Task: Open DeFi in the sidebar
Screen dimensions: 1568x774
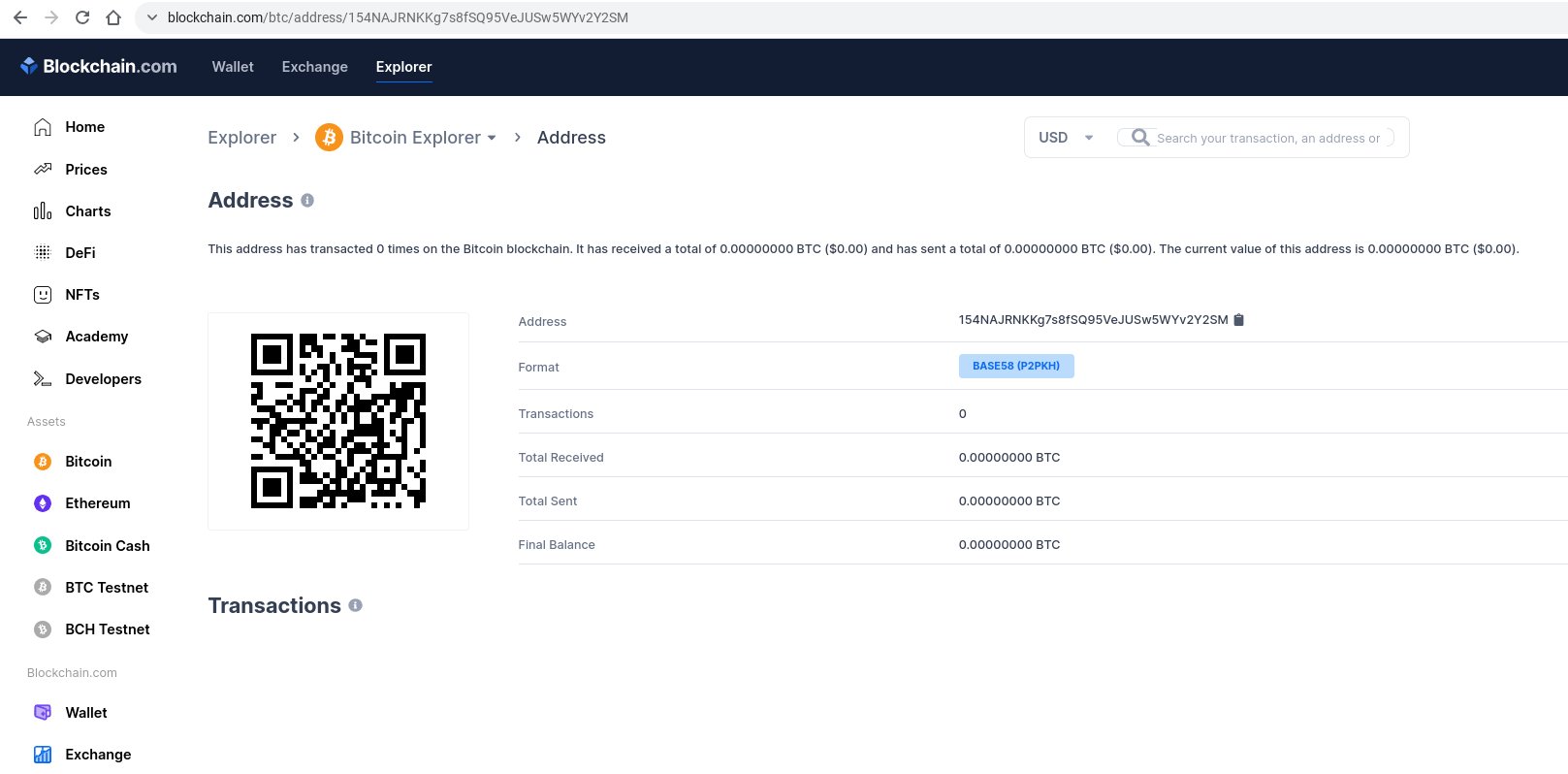Action: click(80, 252)
